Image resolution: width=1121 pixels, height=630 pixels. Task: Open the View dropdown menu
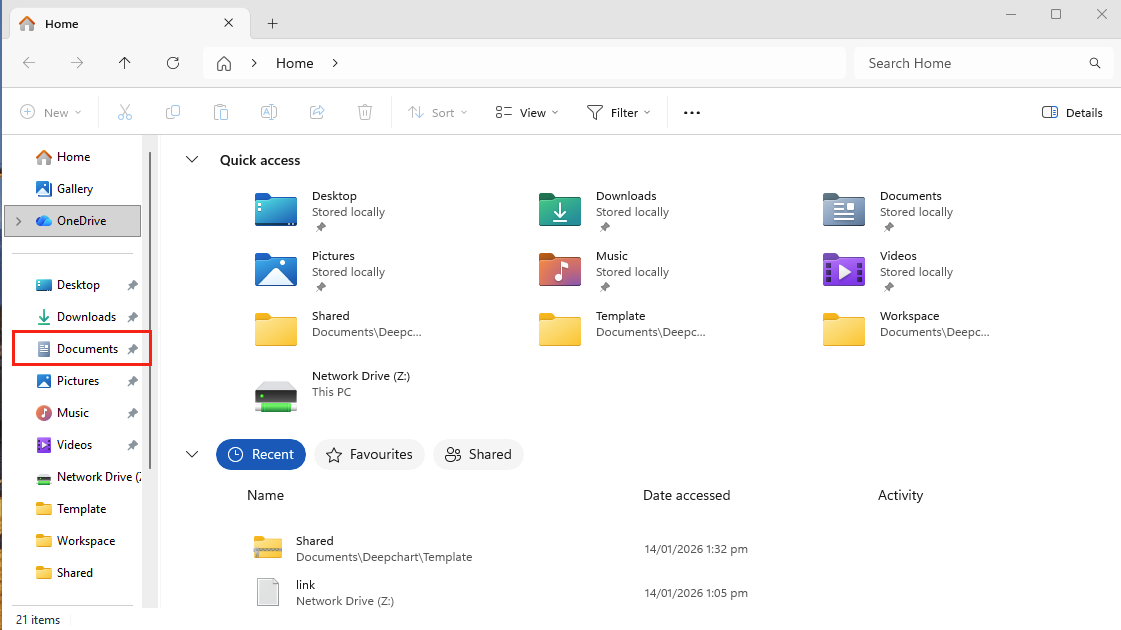pos(527,113)
